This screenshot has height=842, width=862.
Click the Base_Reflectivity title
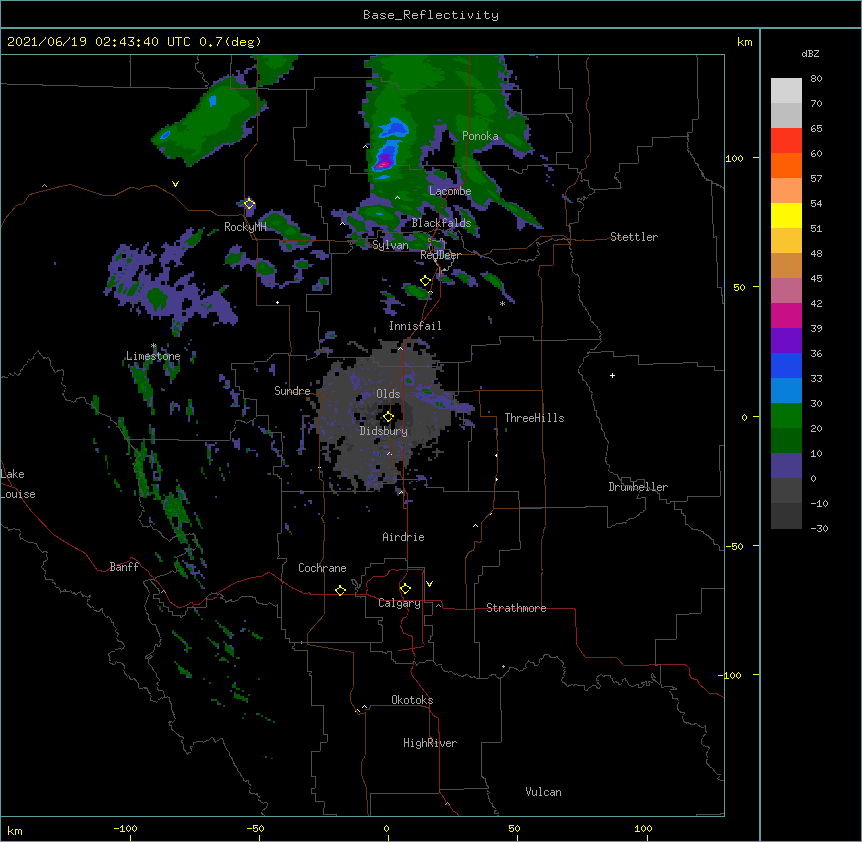pyautogui.click(x=431, y=15)
